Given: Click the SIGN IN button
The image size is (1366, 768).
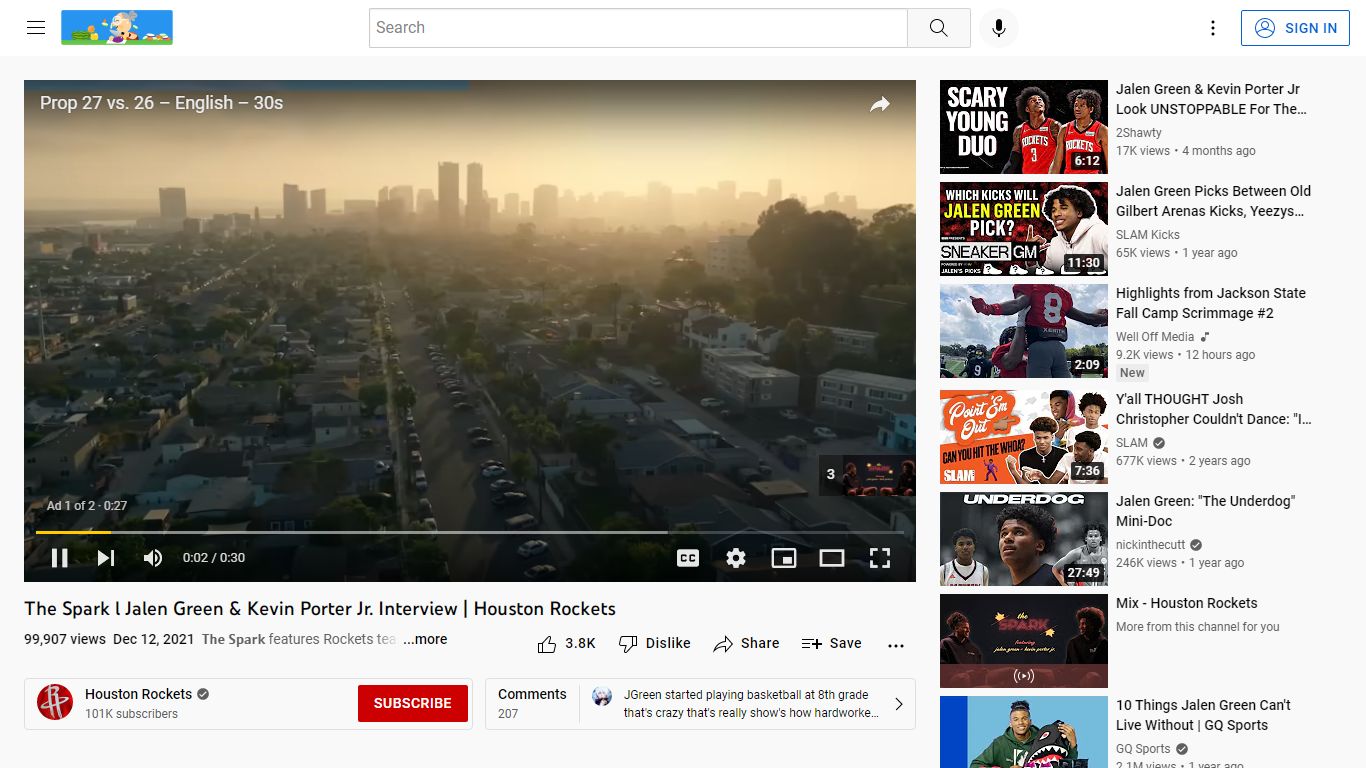Looking at the screenshot, I should point(1295,28).
